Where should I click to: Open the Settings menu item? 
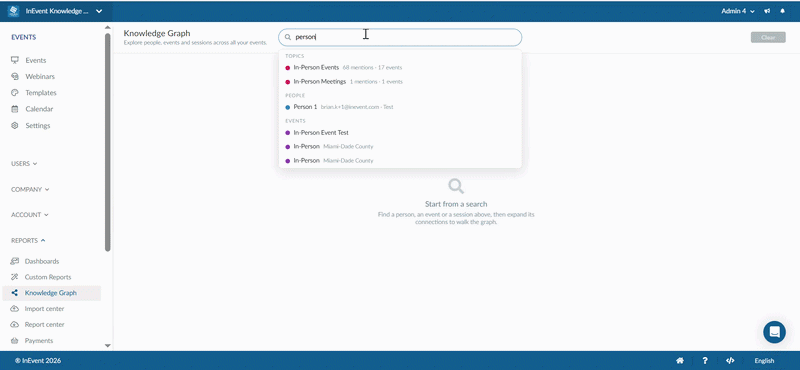pyautogui.click(x=38, y=126)
